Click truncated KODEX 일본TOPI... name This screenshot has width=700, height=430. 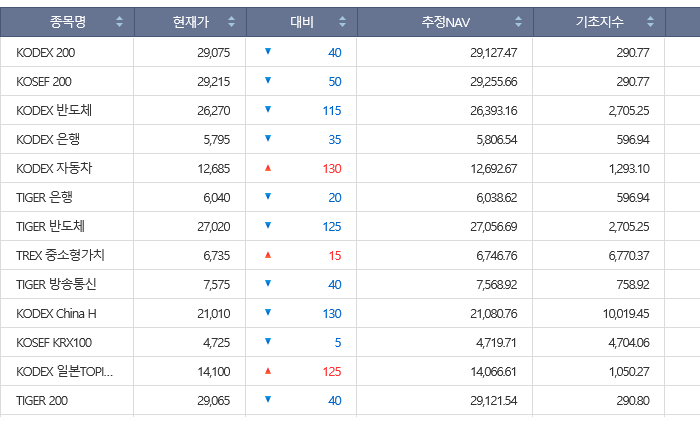pyautogui.click(x=65, y=371)
